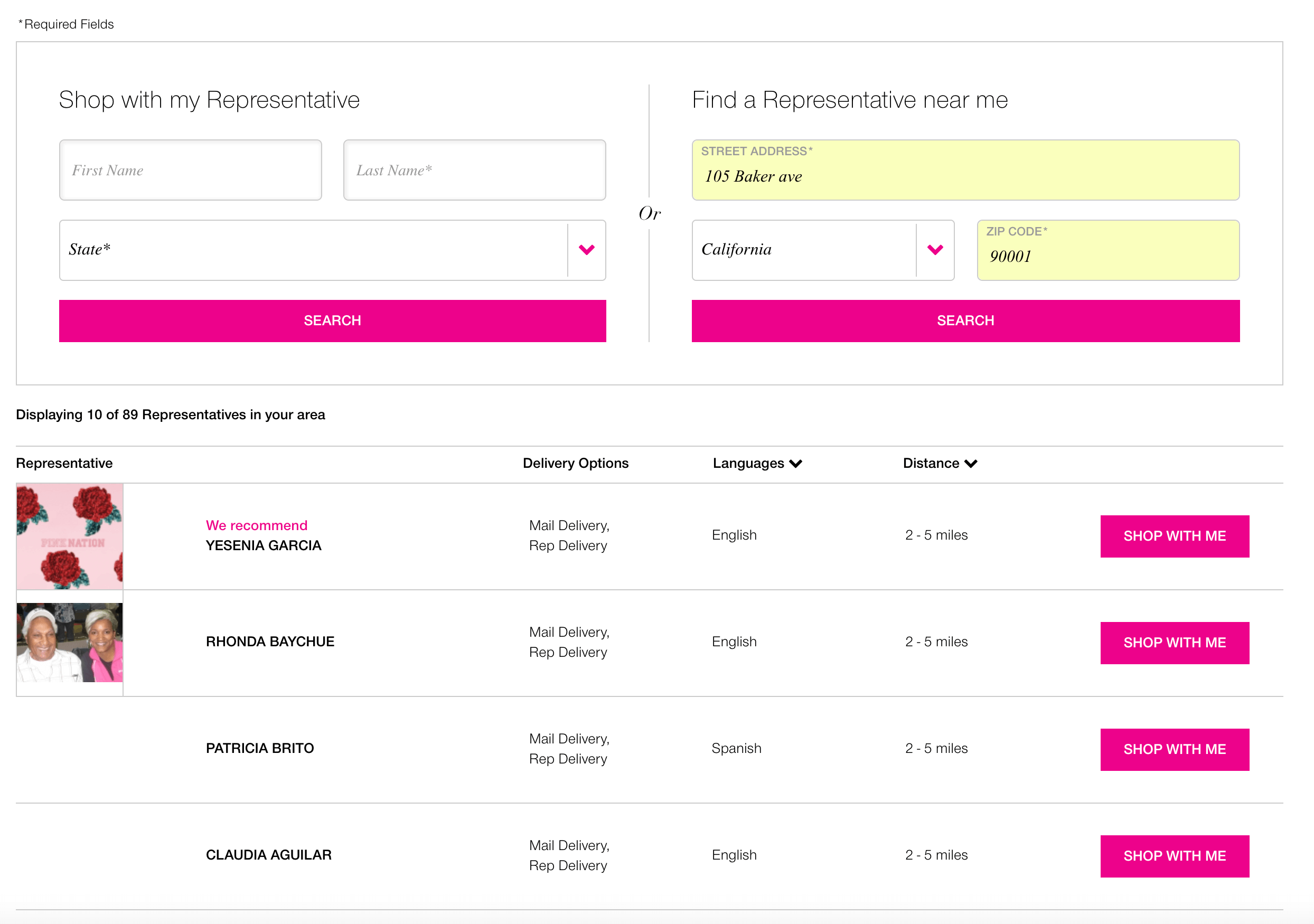Shop with Patricia Brito
Screen dimensions: 1314x924
point(1175,749)
